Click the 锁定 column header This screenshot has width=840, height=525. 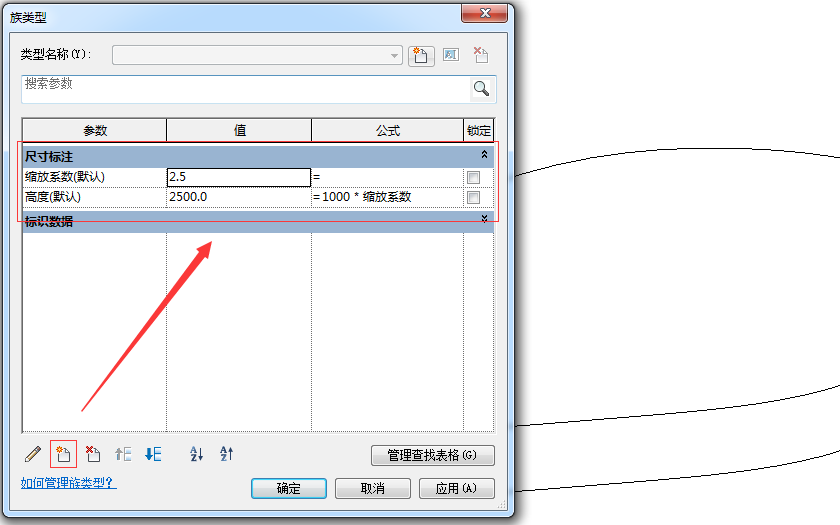point(479,130)
